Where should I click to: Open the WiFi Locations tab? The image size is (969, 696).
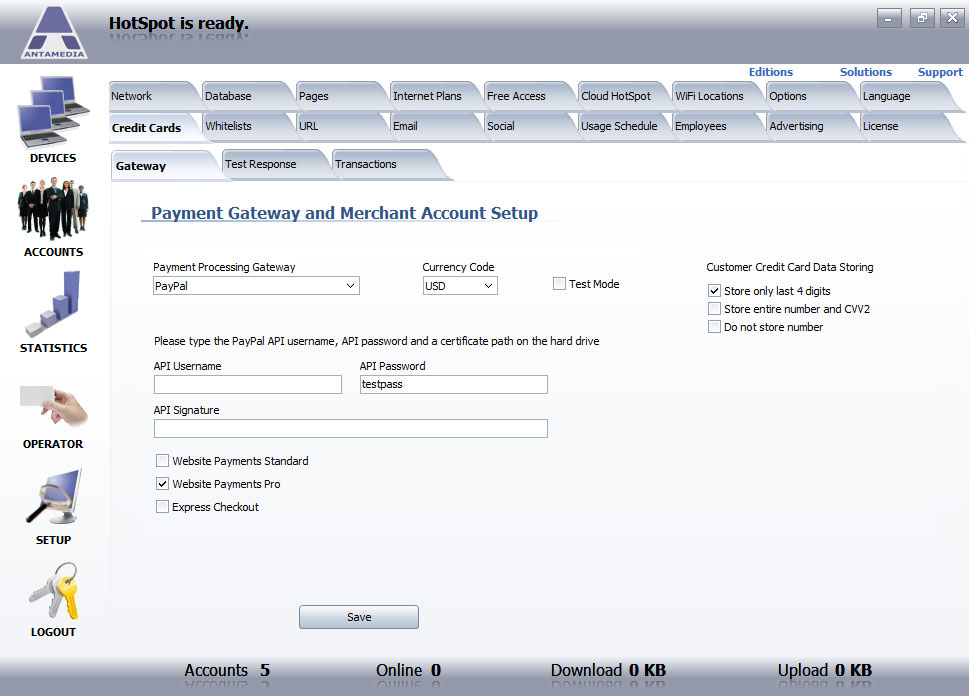717,96
